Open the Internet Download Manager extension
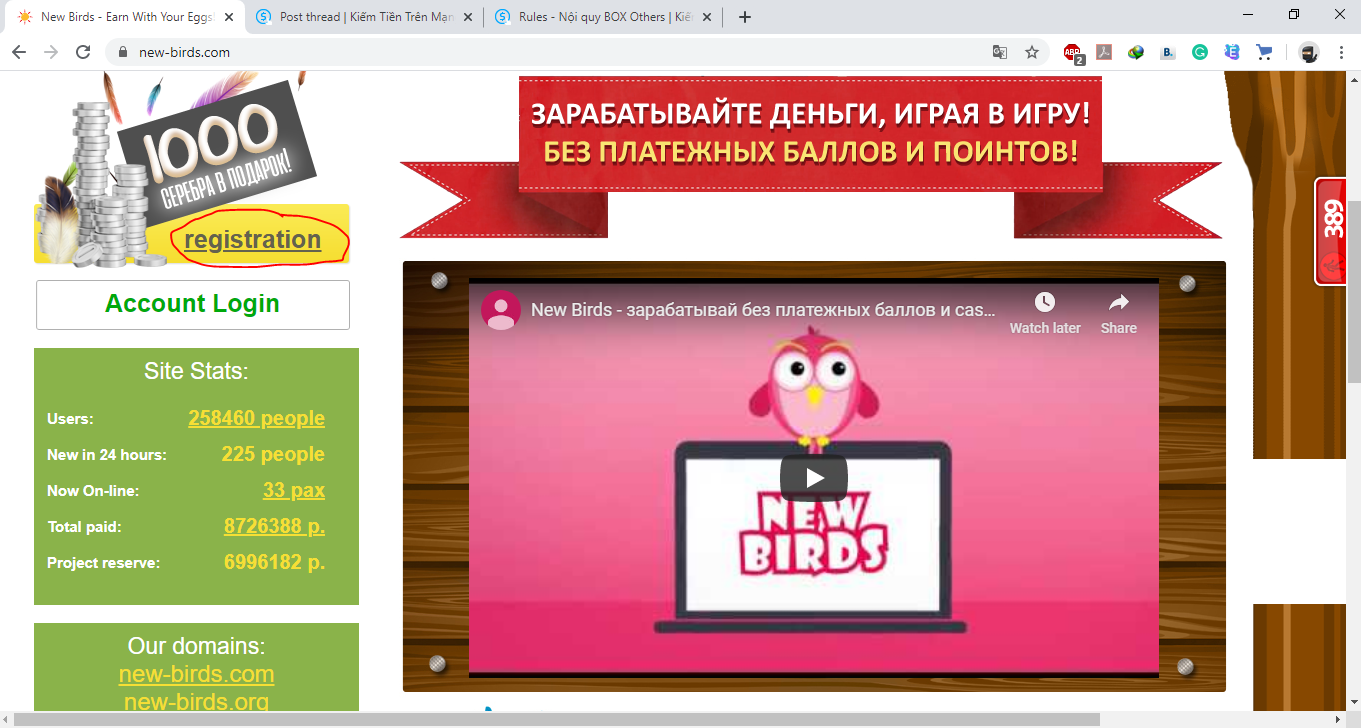1361x728 pixels. (1136, 52)
